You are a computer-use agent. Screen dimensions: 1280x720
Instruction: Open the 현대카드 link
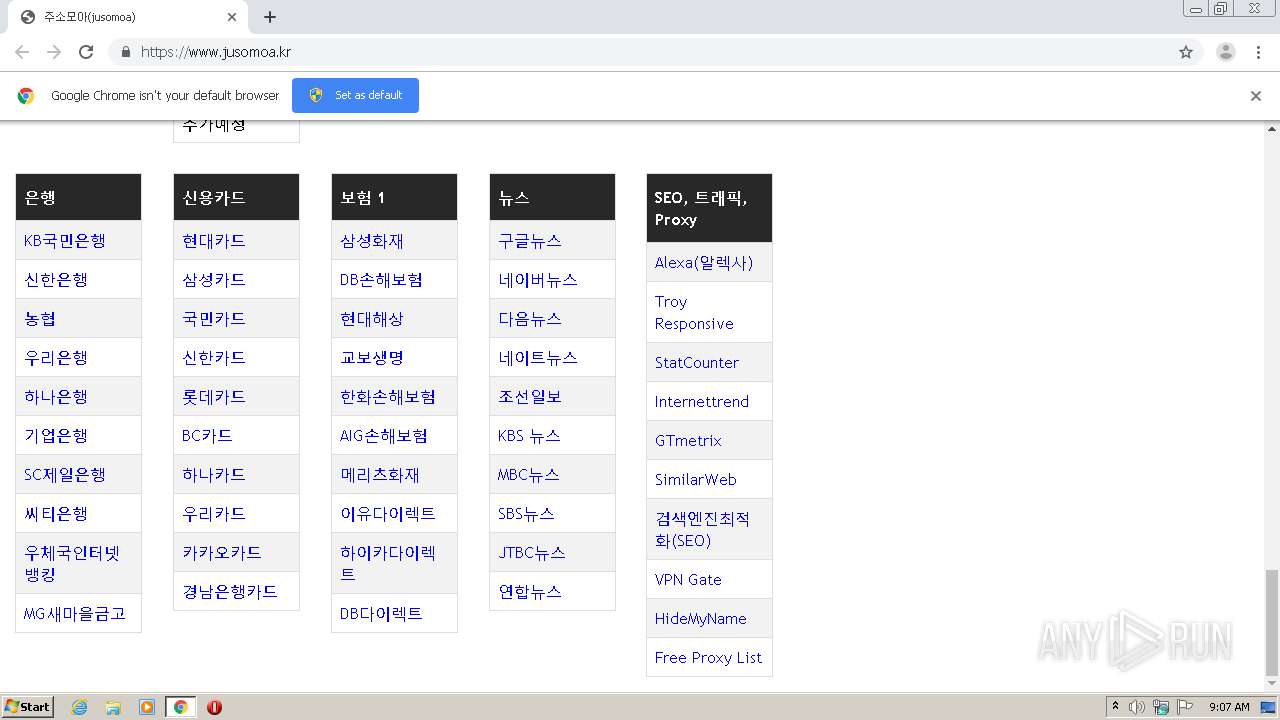(214, 241)
